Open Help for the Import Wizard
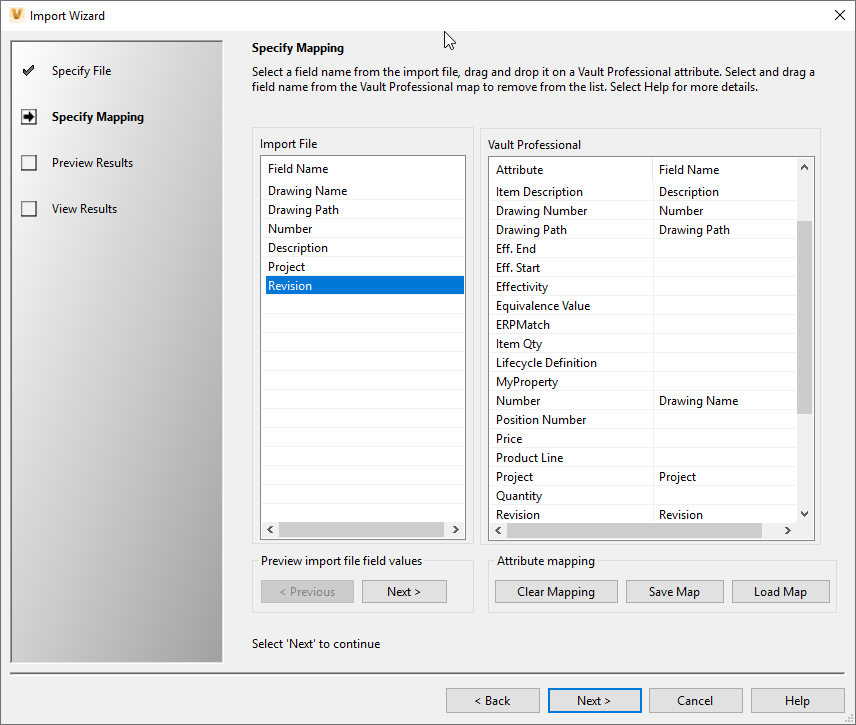 (x=797, y=700)
